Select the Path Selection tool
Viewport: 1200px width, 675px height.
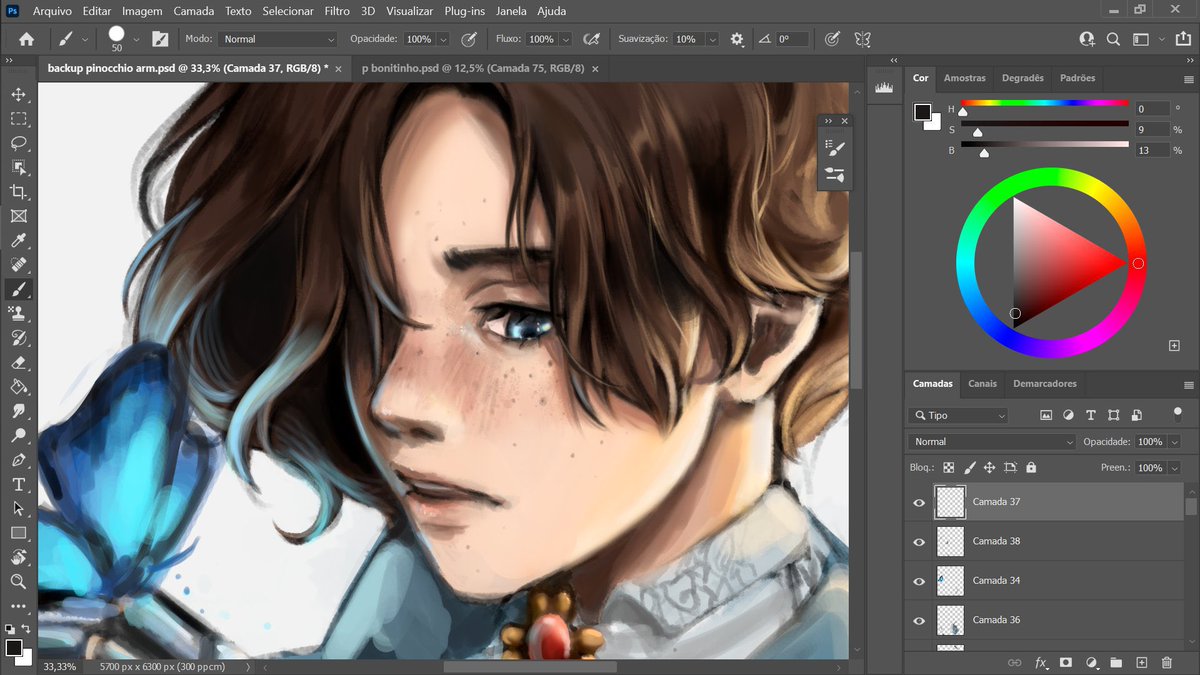18,508
